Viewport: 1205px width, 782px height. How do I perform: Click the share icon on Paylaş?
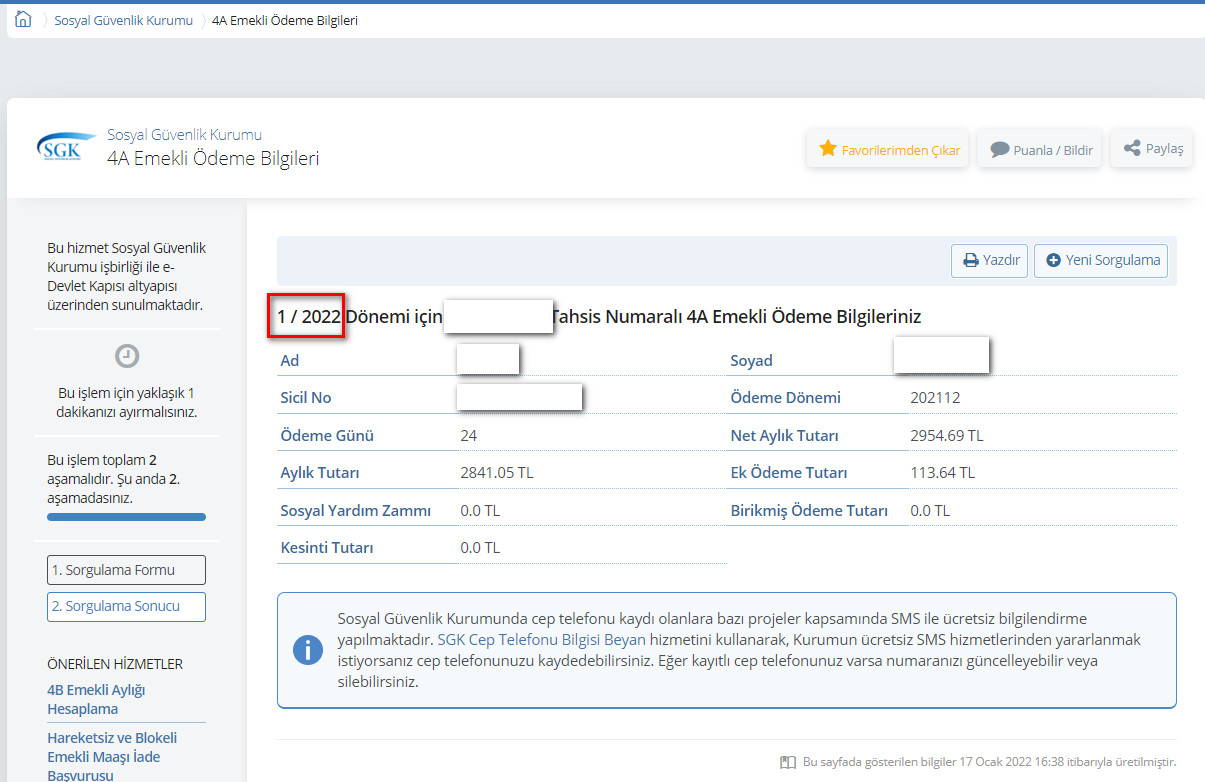pyautogui.click(x=1132, y=149)
